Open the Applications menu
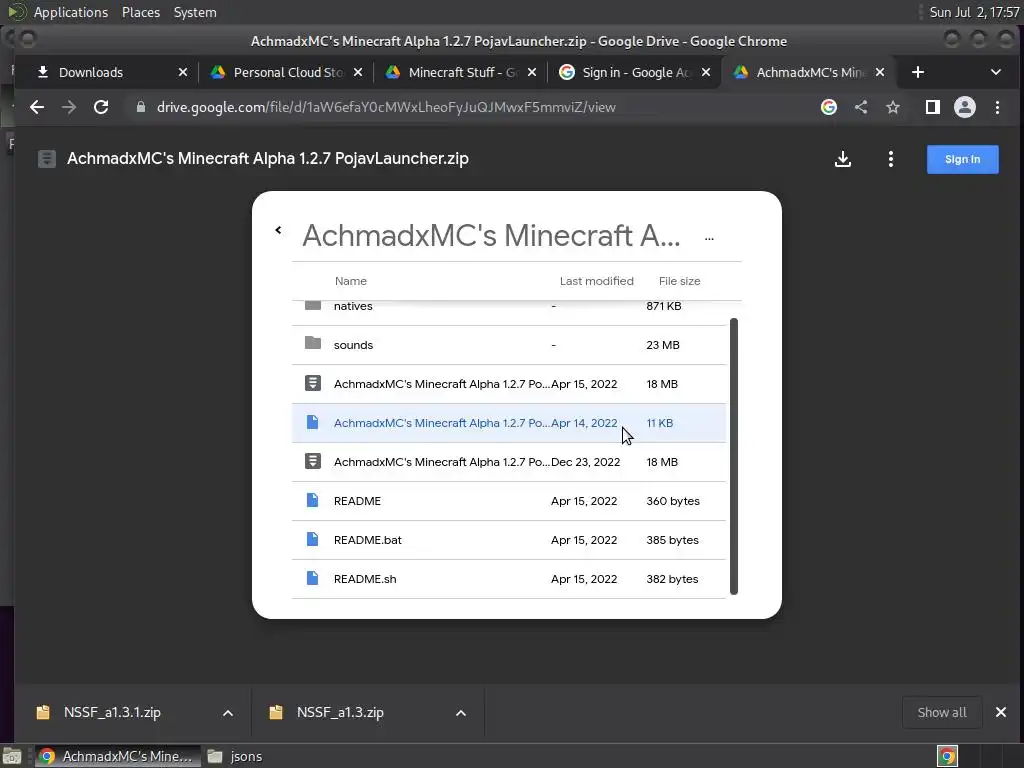 pos(71,12)
